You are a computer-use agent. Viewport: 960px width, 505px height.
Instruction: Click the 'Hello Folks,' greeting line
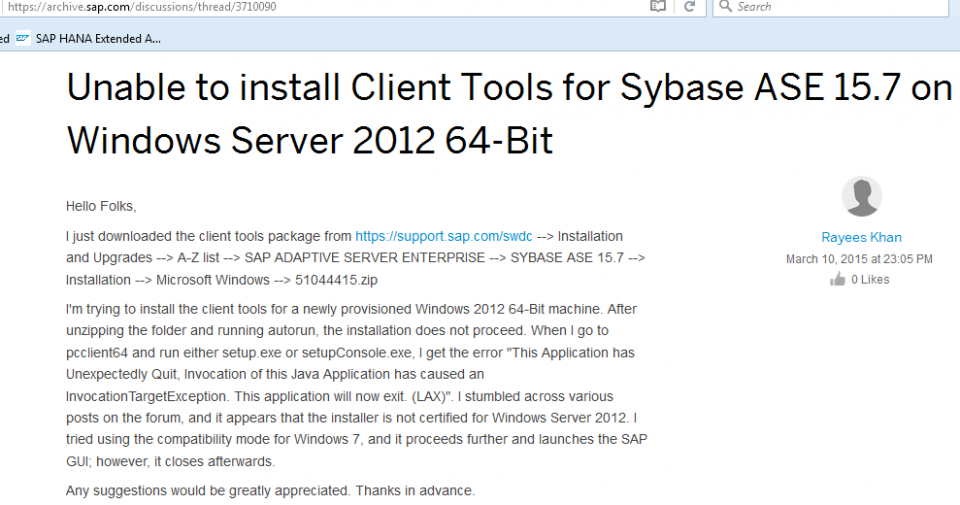pos(100,206)
